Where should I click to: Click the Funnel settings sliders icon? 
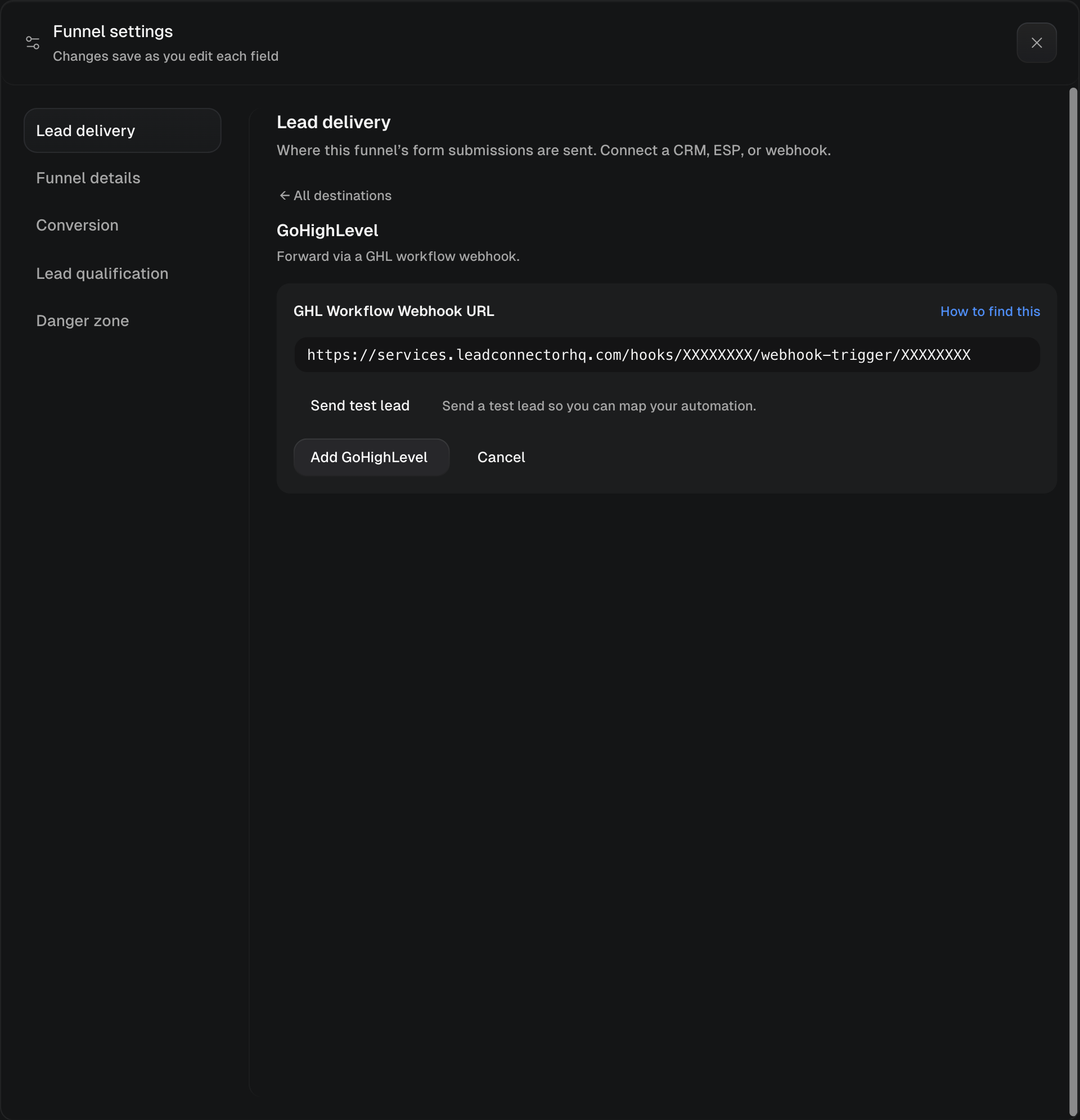(33, 43)
